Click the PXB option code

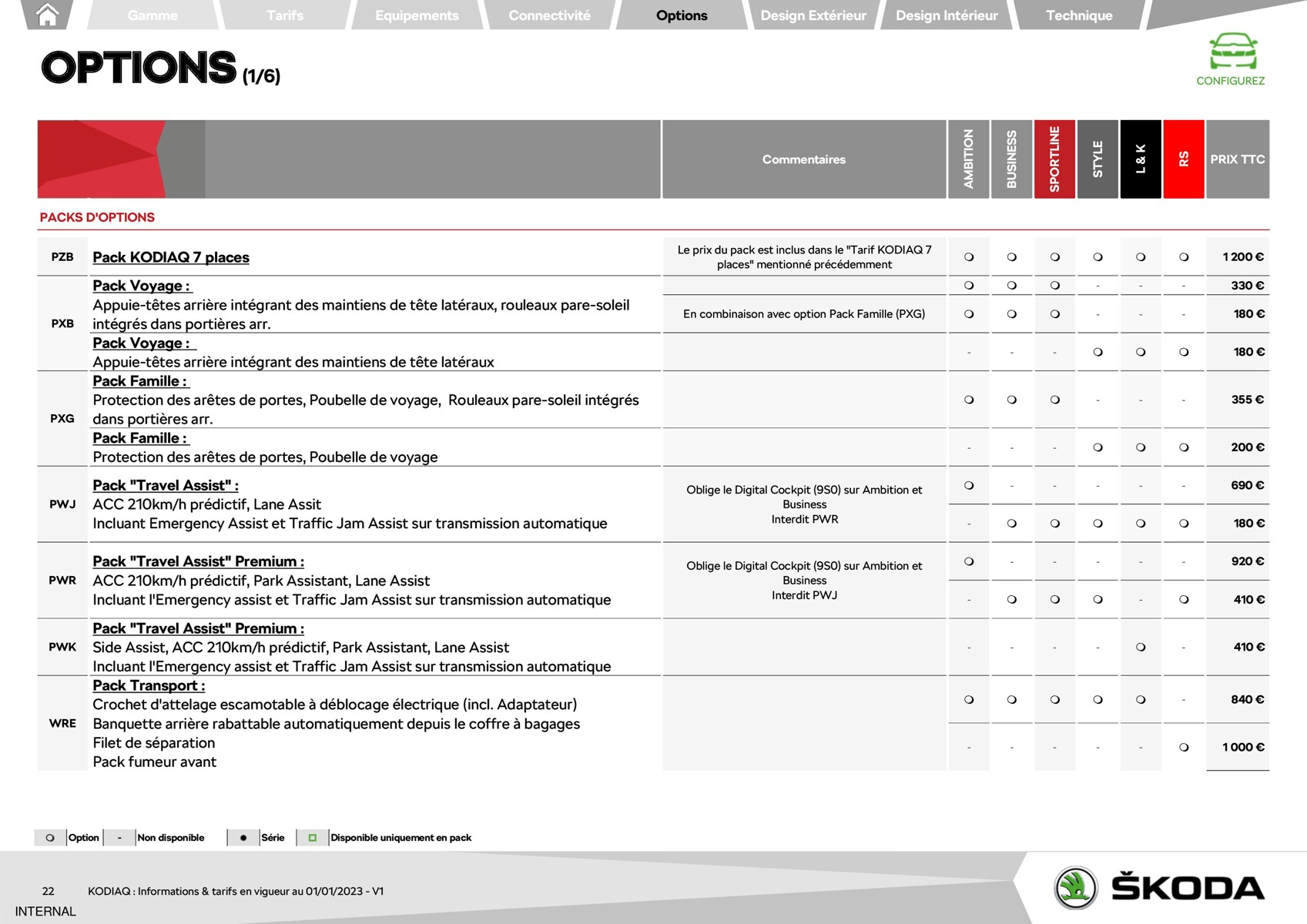tap(62, 323)
